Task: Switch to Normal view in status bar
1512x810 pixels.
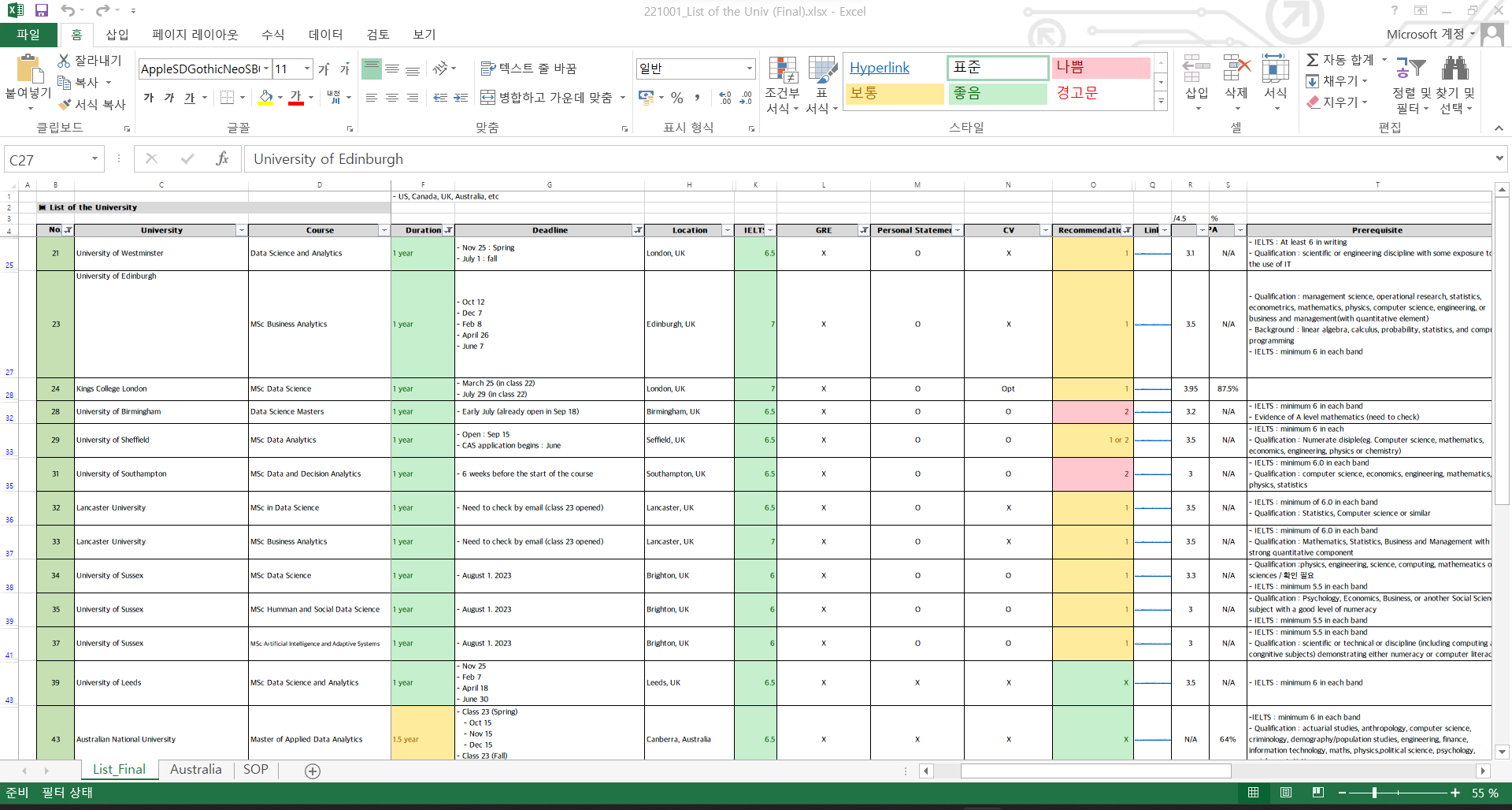Action: click(x=1253, y=793)
